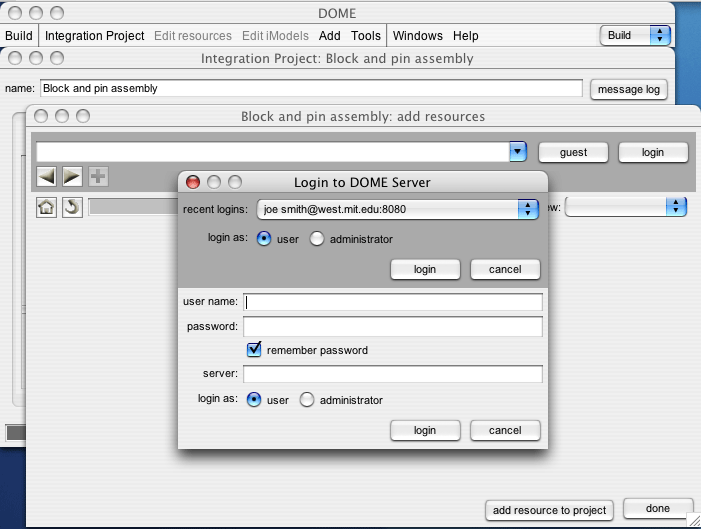Open the Edit resources menu

(x=193, y=36)
